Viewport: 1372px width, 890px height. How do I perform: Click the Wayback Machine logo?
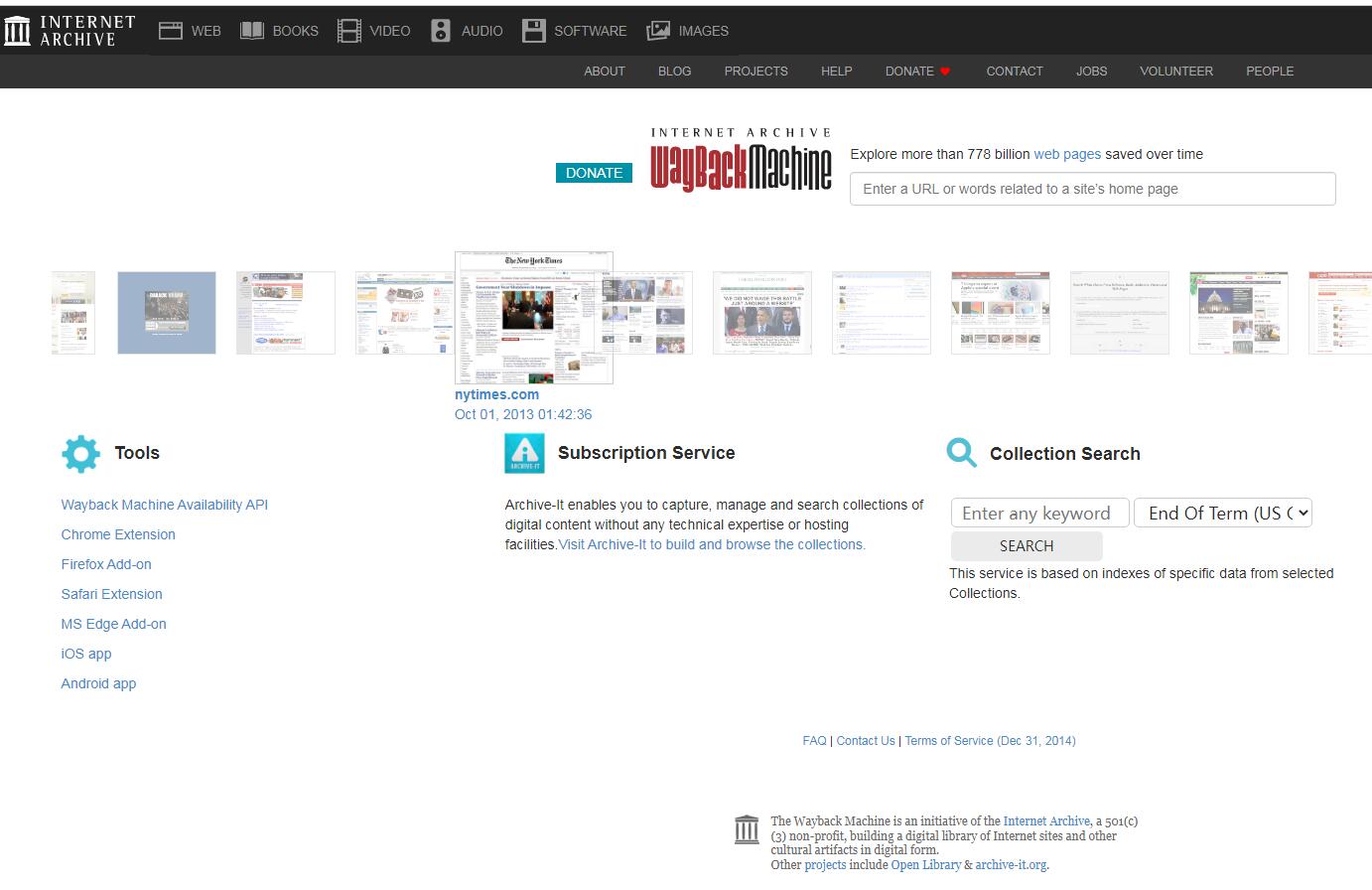click(x=741, y=161)
